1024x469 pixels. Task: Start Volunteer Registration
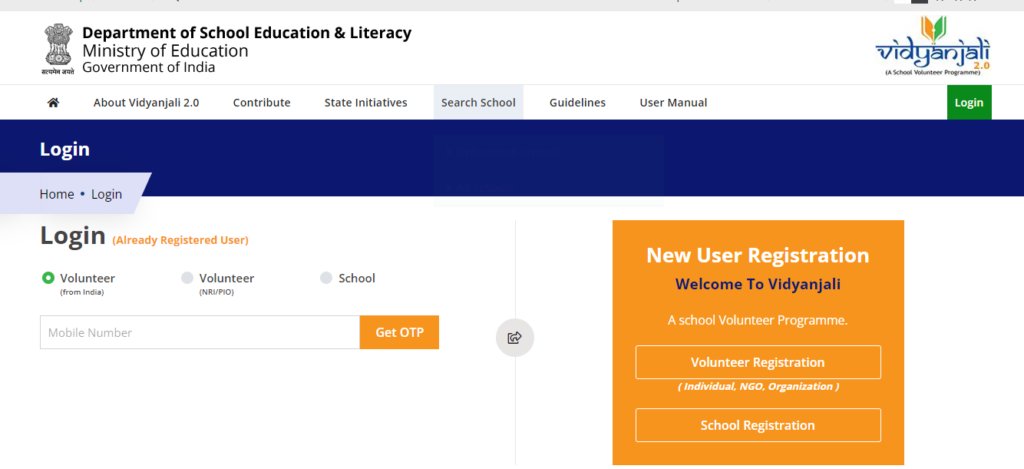pos(758,363)
